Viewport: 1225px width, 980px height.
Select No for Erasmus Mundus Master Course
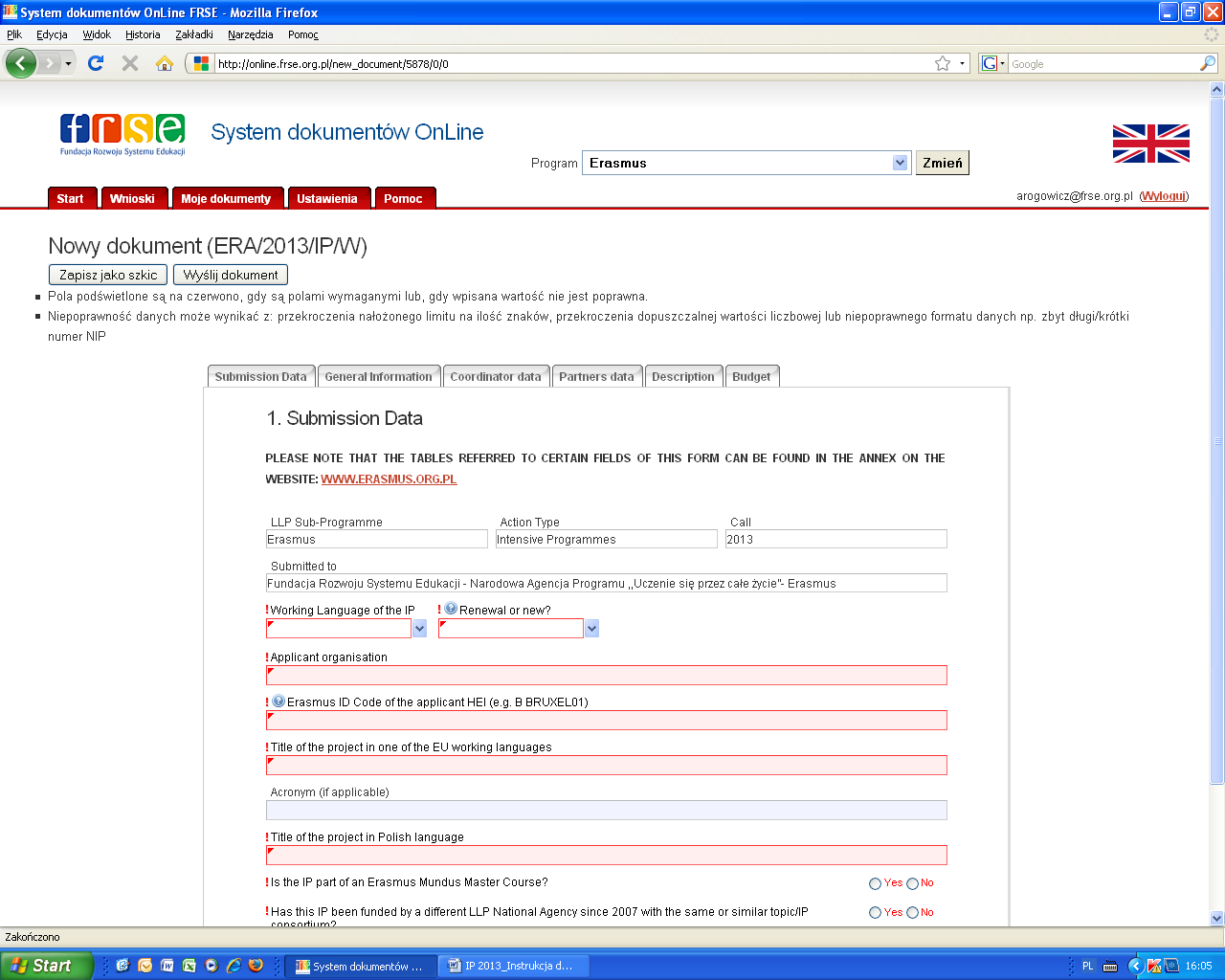point(912,883)
